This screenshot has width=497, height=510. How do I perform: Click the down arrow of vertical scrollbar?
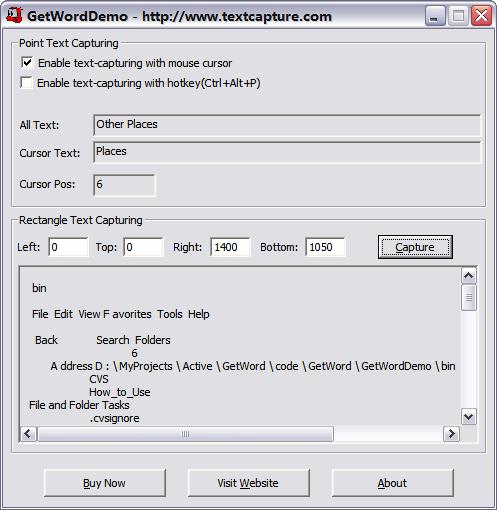coord(469,417)
